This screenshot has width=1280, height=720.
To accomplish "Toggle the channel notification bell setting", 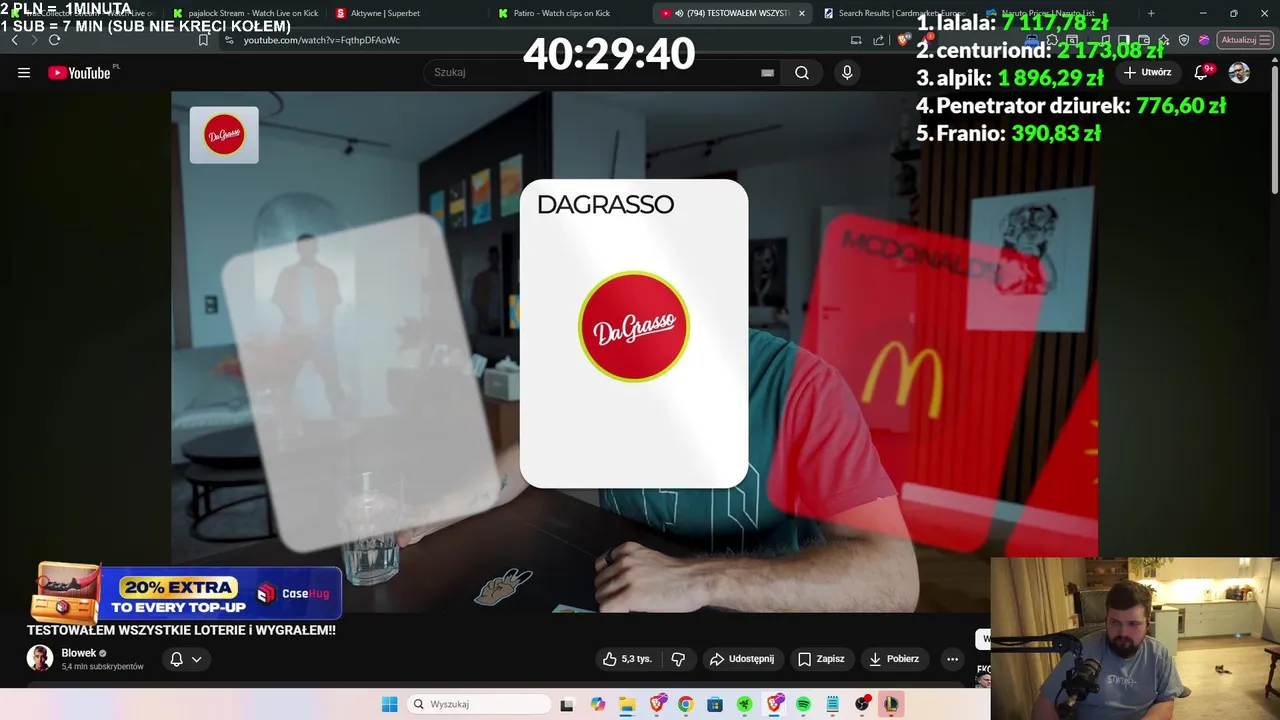I will [186, 659].
